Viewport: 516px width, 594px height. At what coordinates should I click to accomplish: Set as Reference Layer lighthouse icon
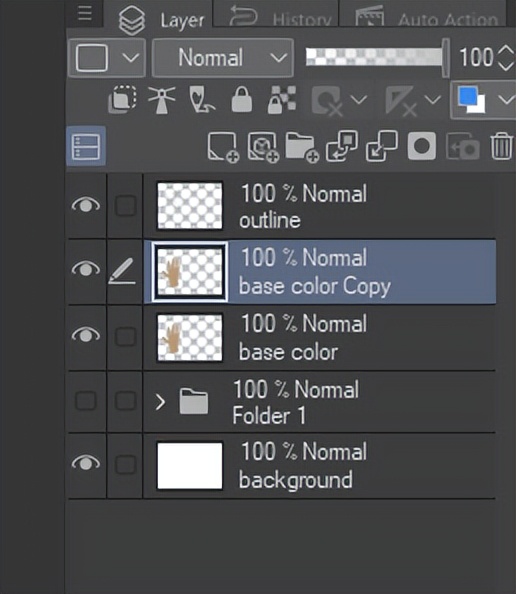point(162,100)
